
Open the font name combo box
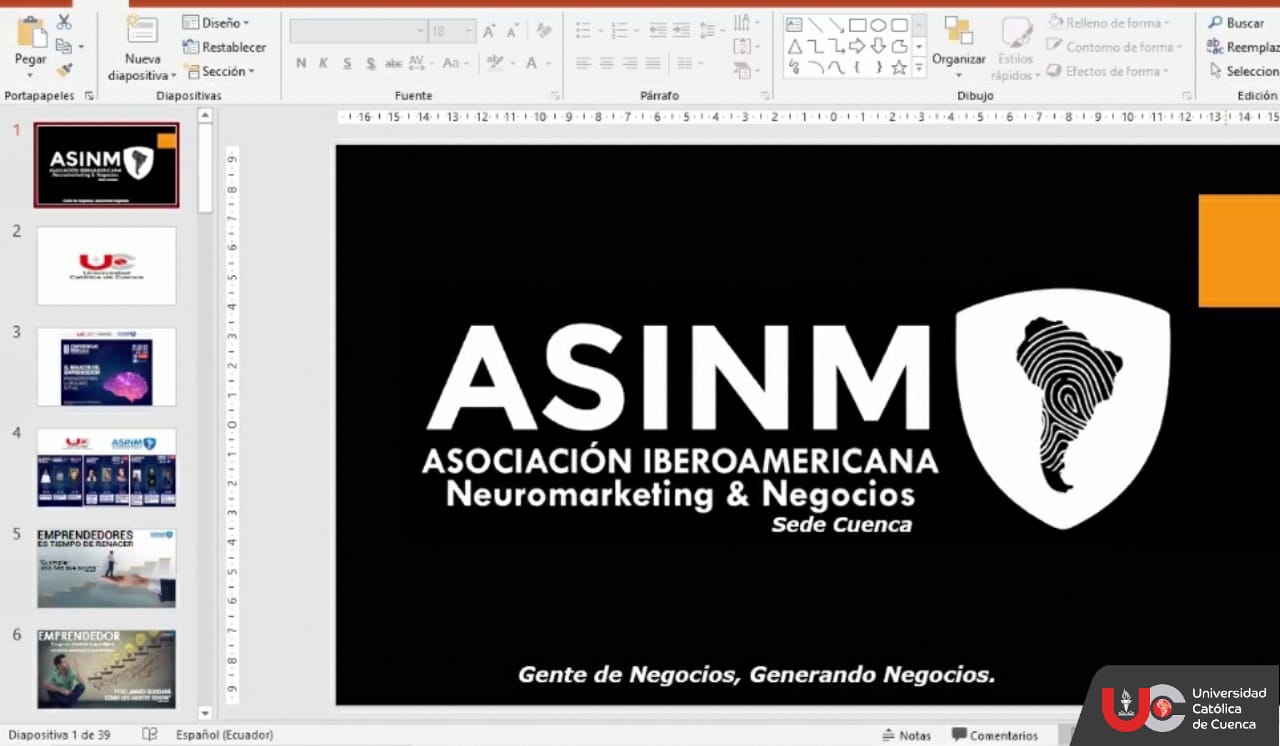coord(358,32)
